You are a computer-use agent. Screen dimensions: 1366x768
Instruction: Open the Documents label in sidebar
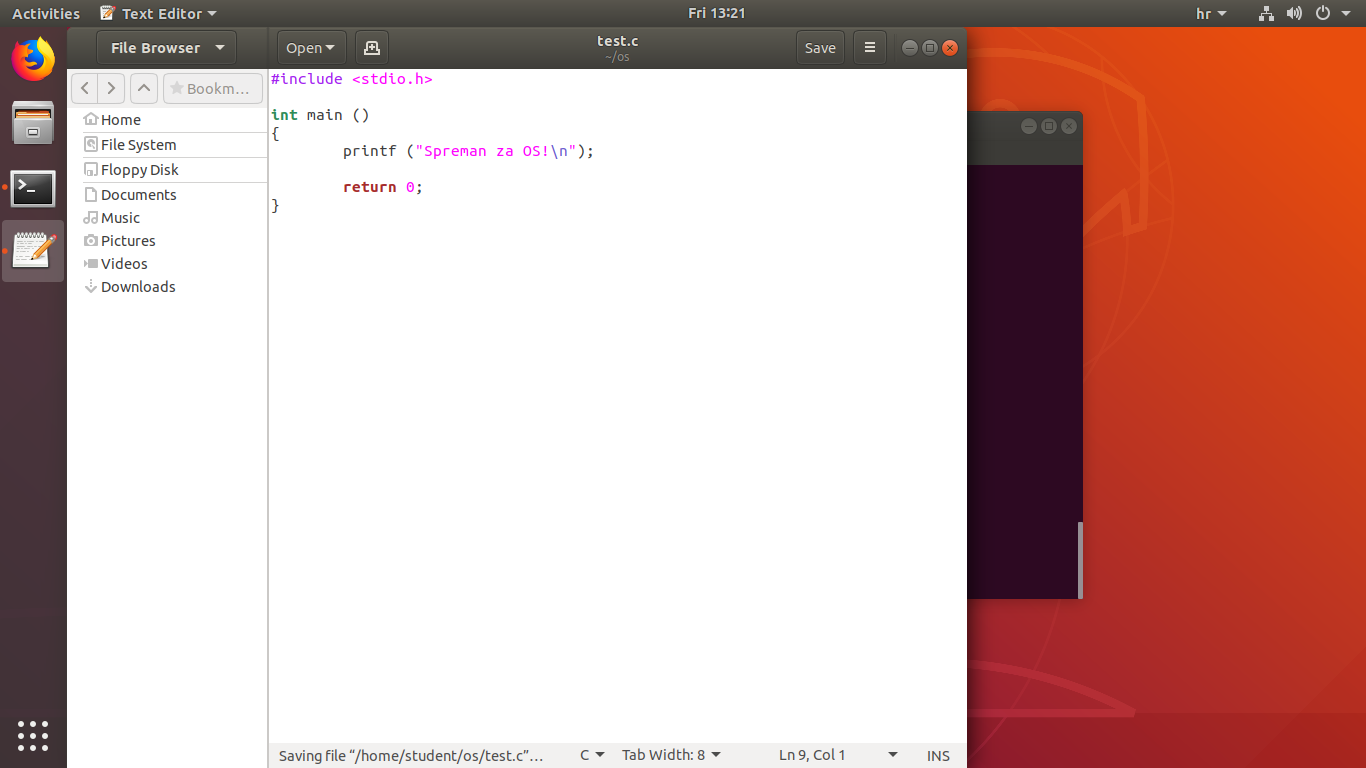pyautogui.click(x=138, y=194)
